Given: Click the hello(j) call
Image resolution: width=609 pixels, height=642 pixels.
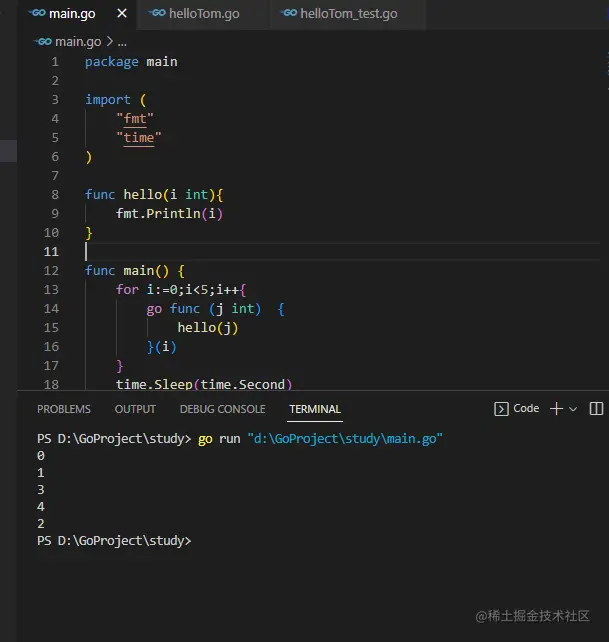Looking at the screenshot, I should pyautogui.click(x=208, y=328).
